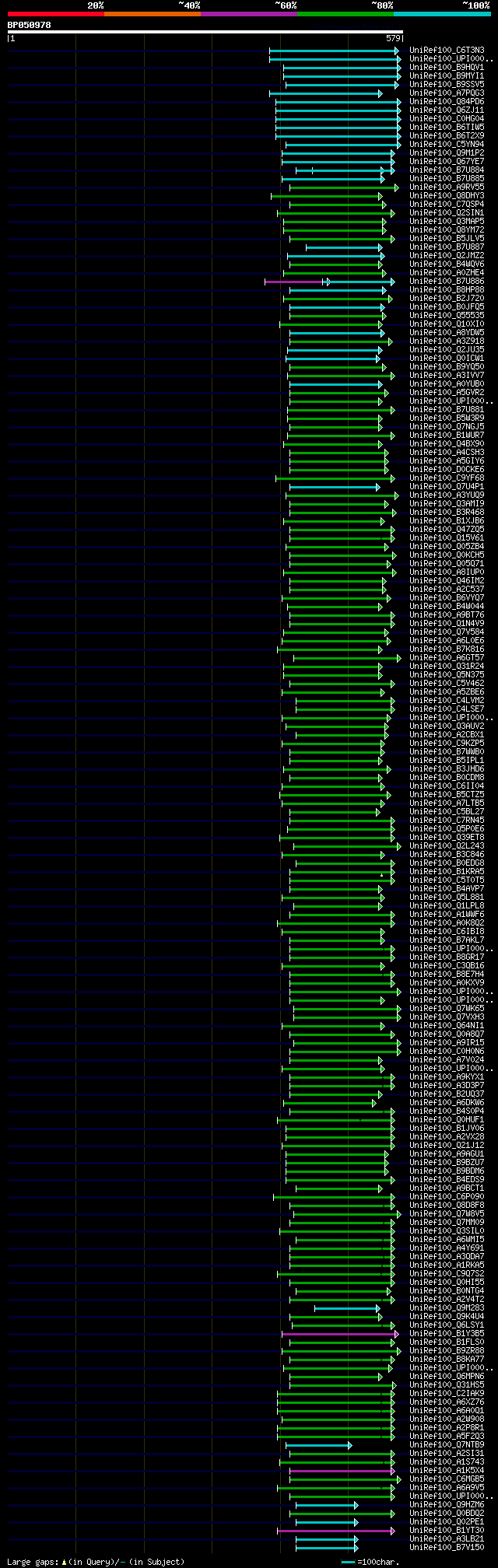Select the UniRef100_Q9M1P2 label
The image size is (498, 1568).
click(447, 153)
